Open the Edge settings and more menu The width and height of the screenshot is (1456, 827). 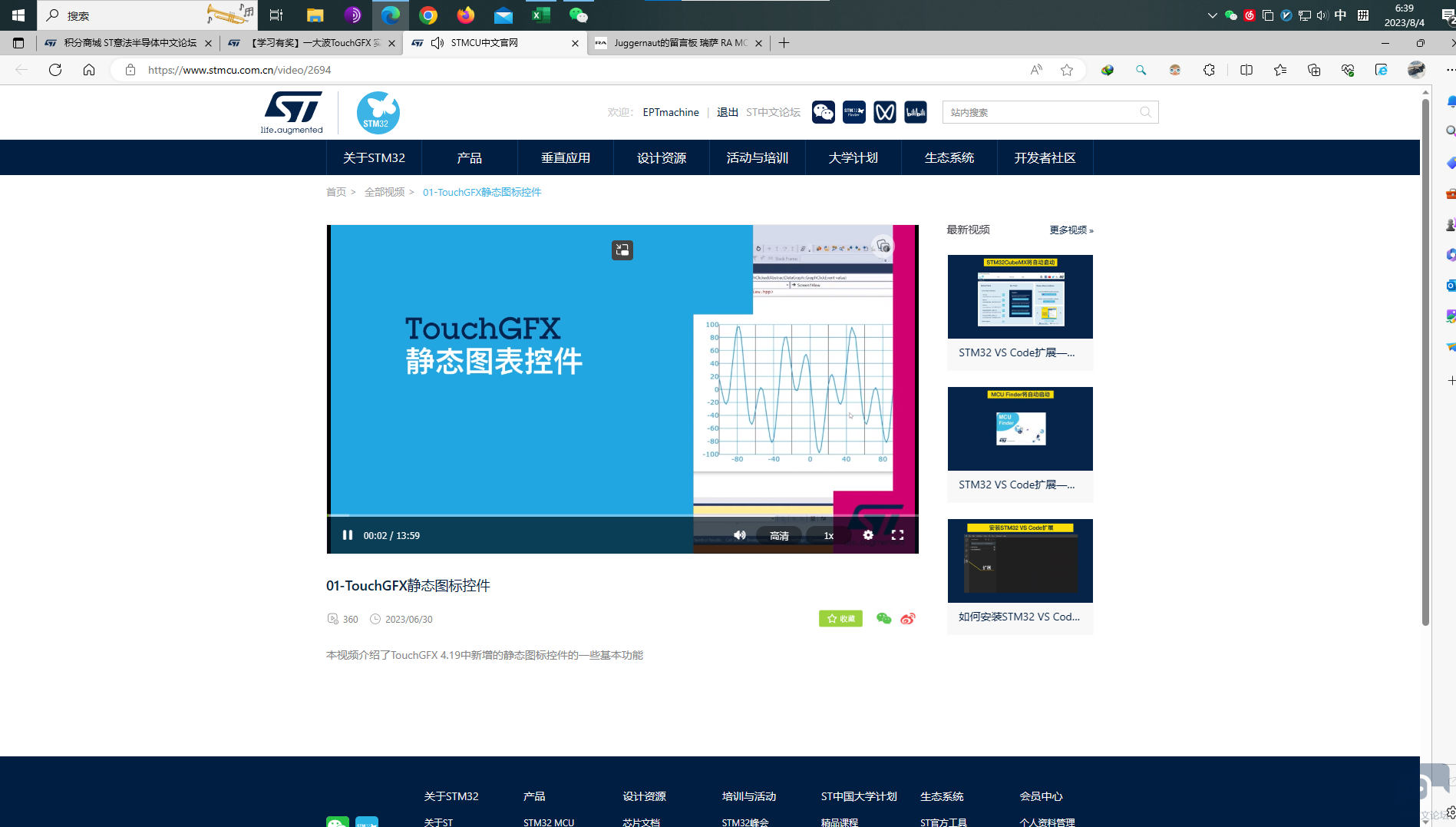click(x=1449, y=70)
